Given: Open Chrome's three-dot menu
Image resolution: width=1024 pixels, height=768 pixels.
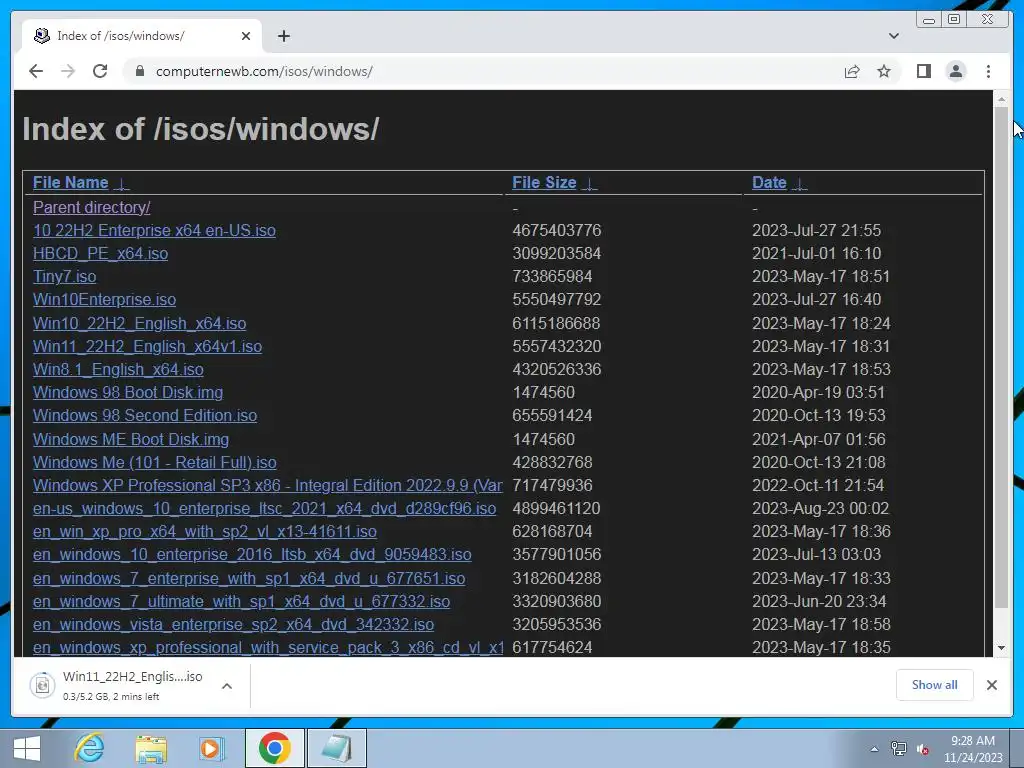Looking at the screenshot, I should click(988, 71).
